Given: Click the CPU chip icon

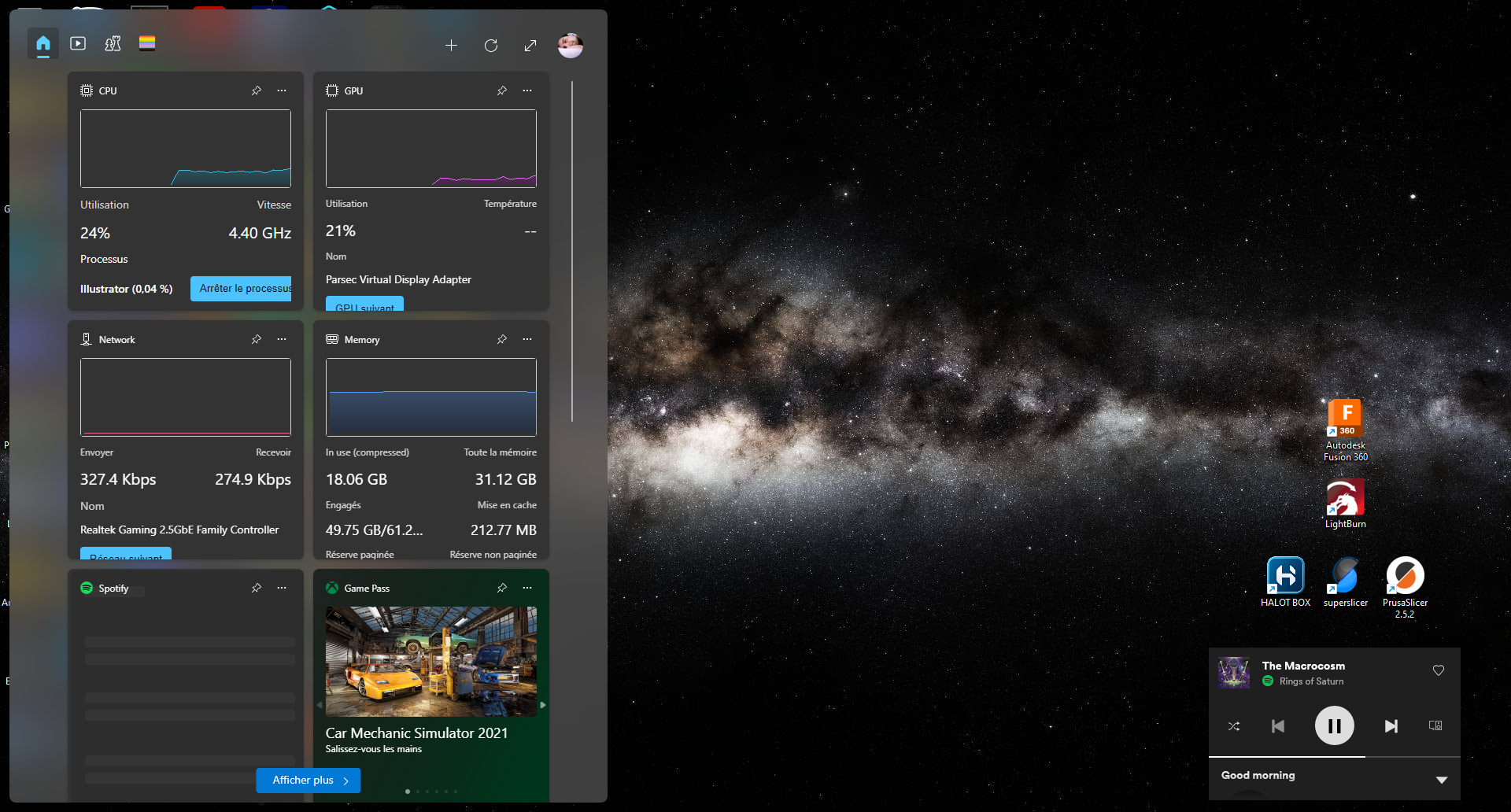Looking at the screenshot, I should [87, 90].
